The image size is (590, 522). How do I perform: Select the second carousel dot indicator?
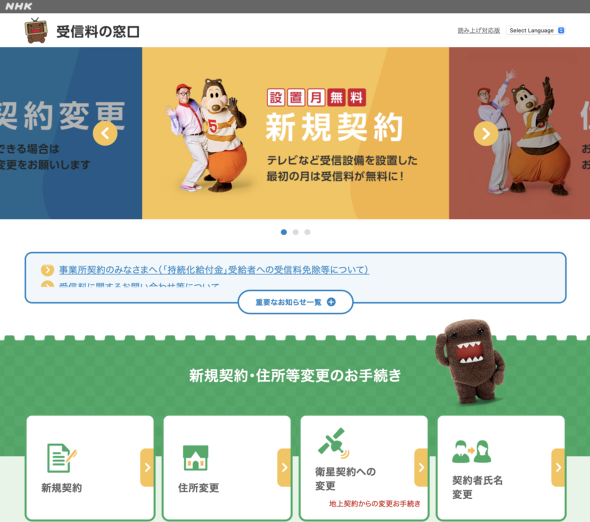coord(296,232)
